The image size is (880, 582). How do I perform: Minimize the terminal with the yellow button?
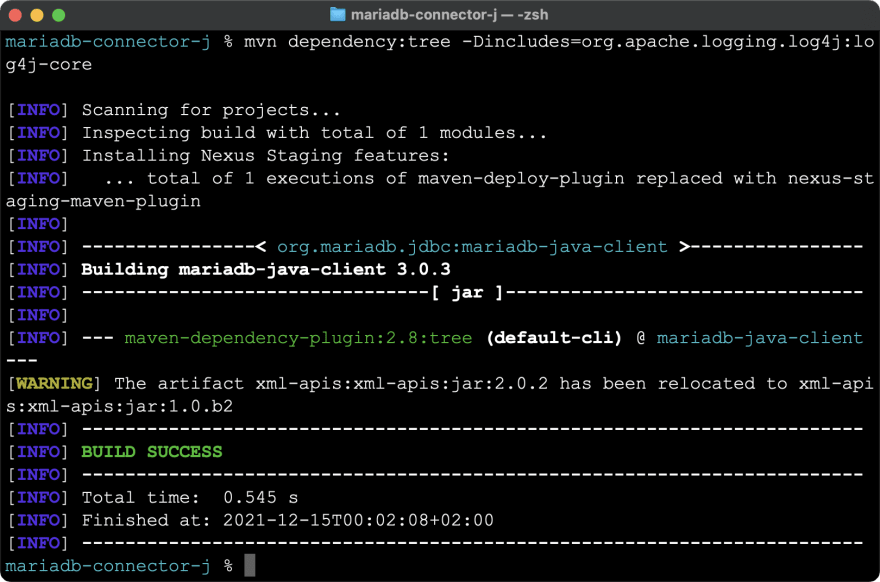(x=37, y=15)
